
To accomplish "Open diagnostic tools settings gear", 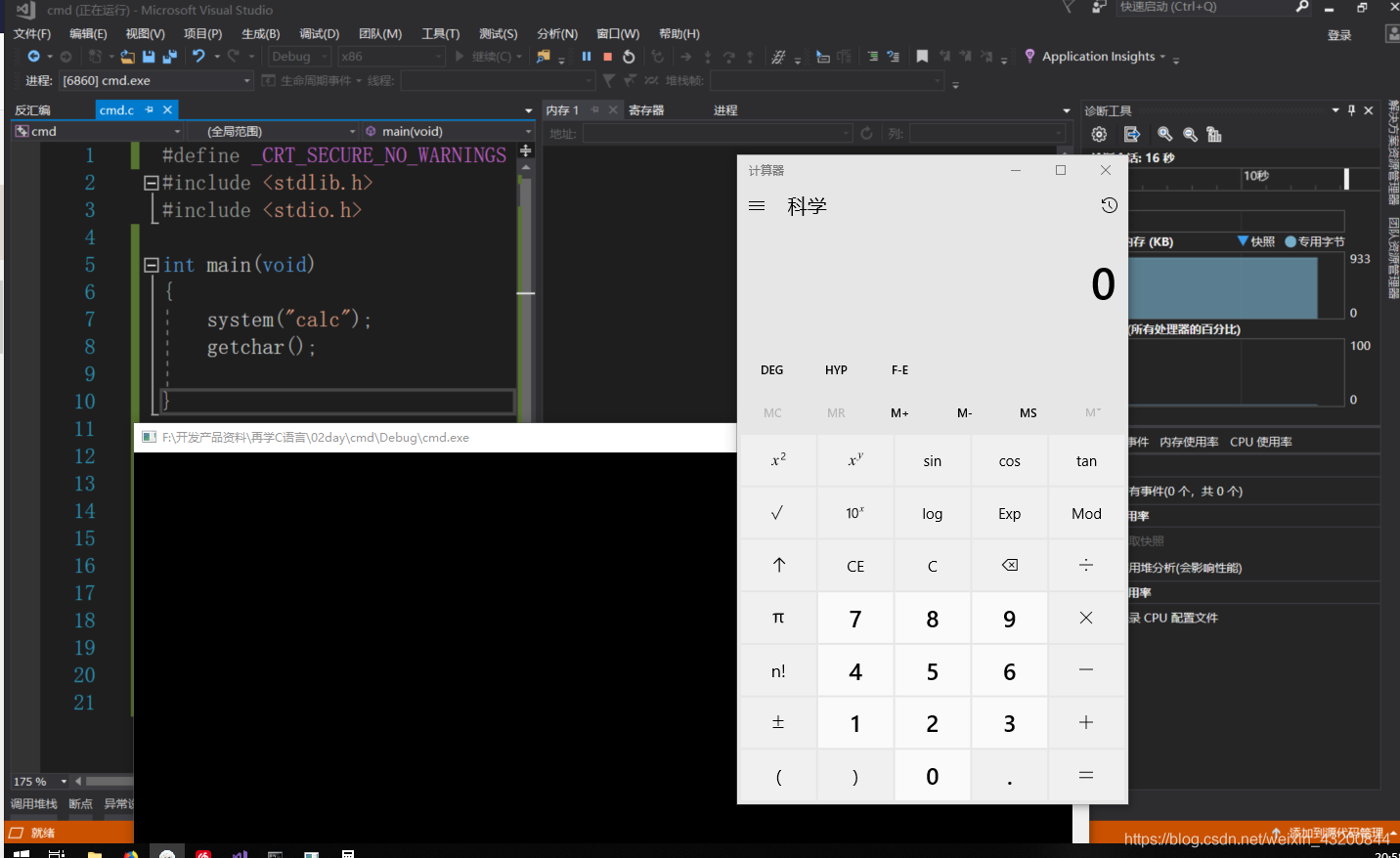I will (1099, 134).
